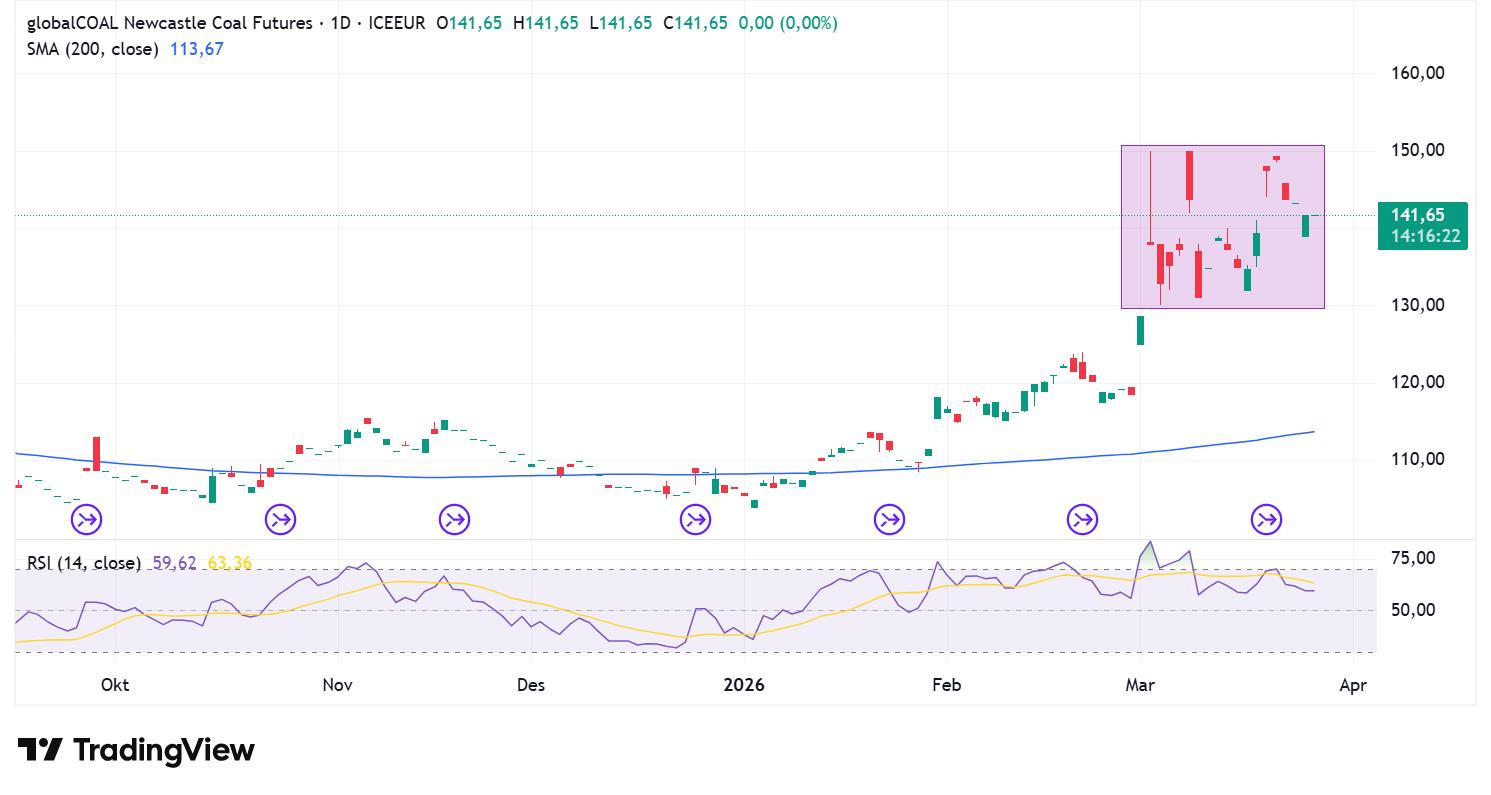
Task: Click the RSI (14, close) indicator label
Action: (x=84, y=563)
